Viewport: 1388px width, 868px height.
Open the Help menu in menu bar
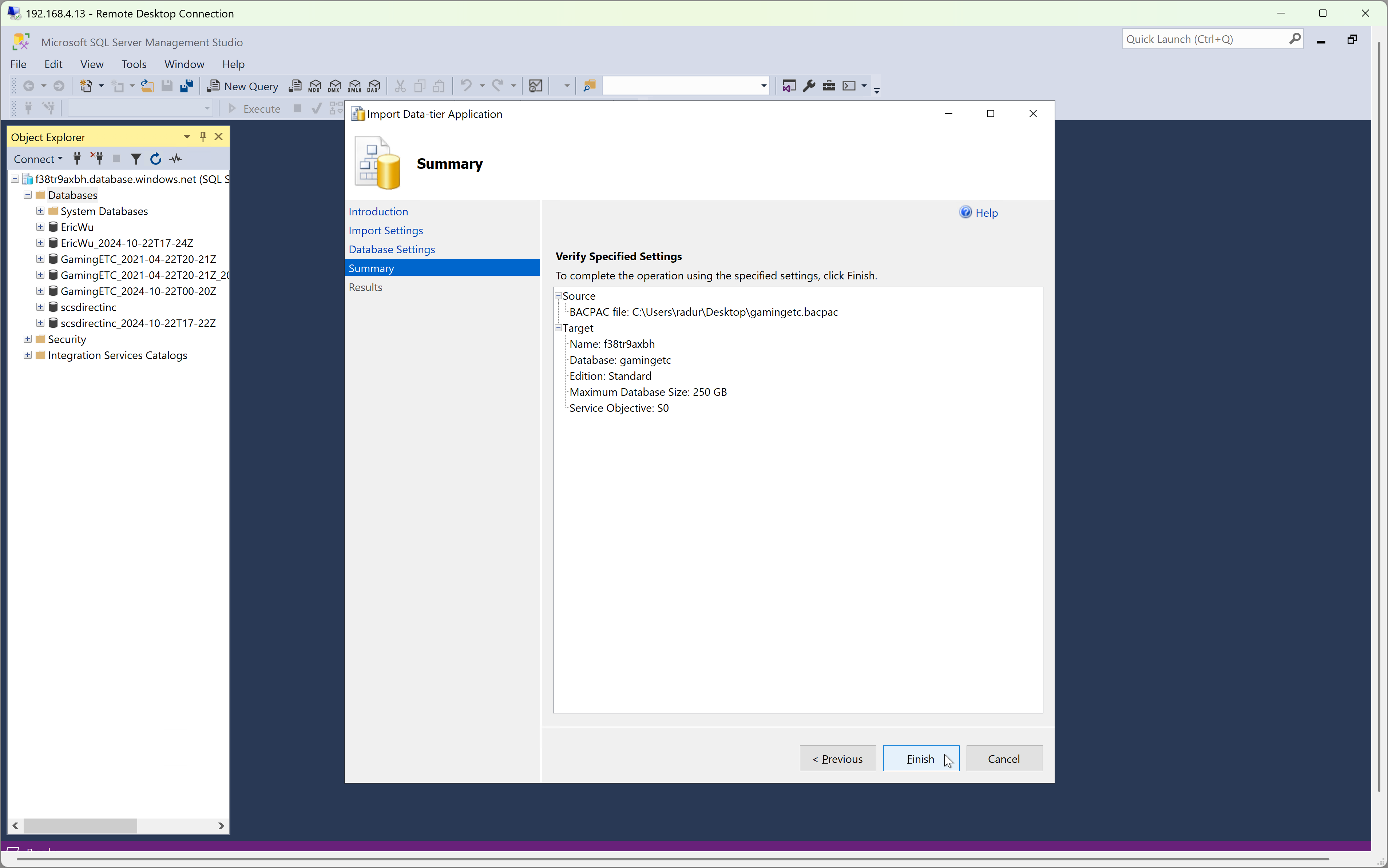point(233,64)
